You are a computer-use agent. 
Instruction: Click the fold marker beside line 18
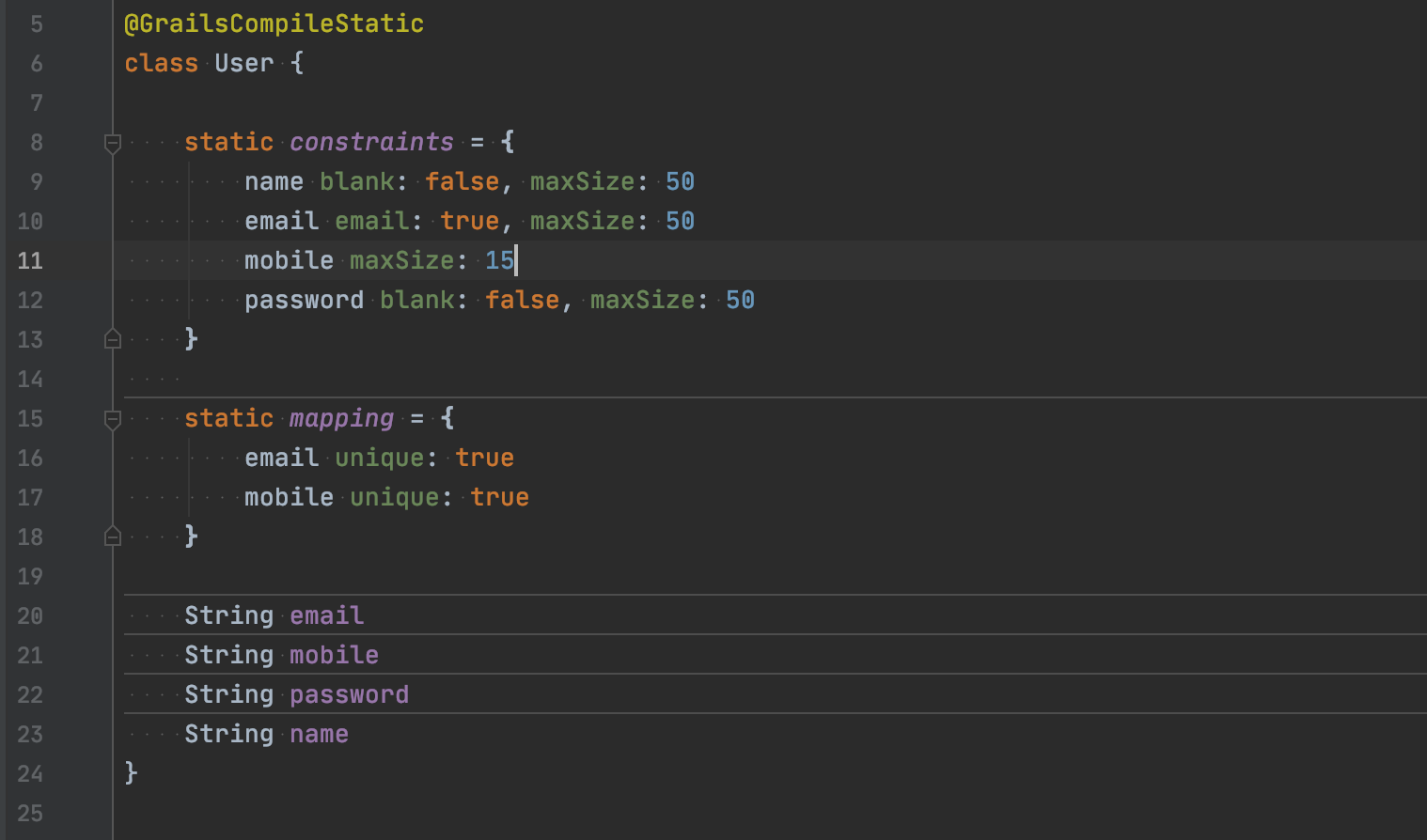[112, 536]
